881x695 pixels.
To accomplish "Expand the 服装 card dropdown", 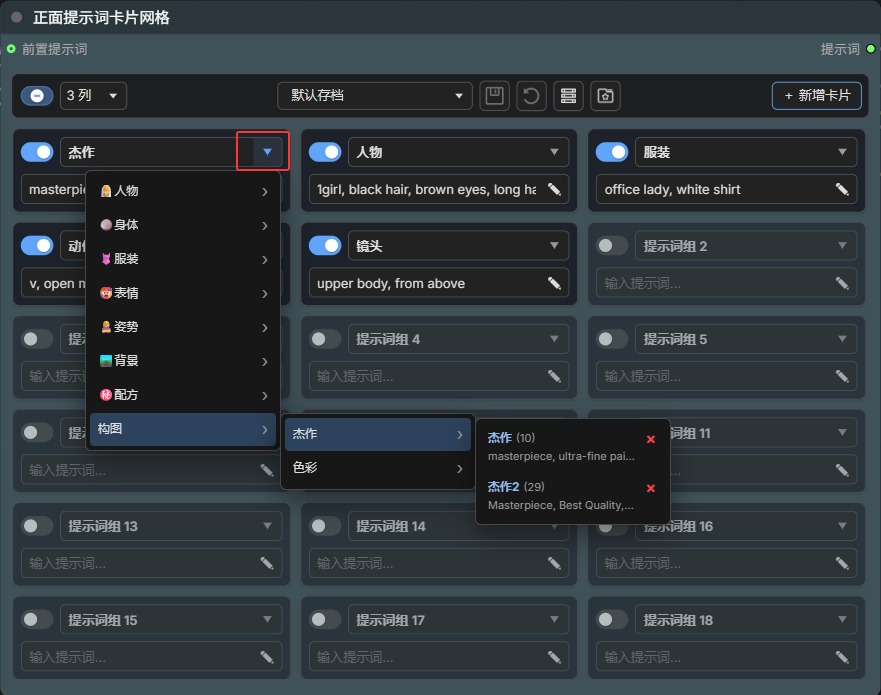I will click(x=842, y=152).
